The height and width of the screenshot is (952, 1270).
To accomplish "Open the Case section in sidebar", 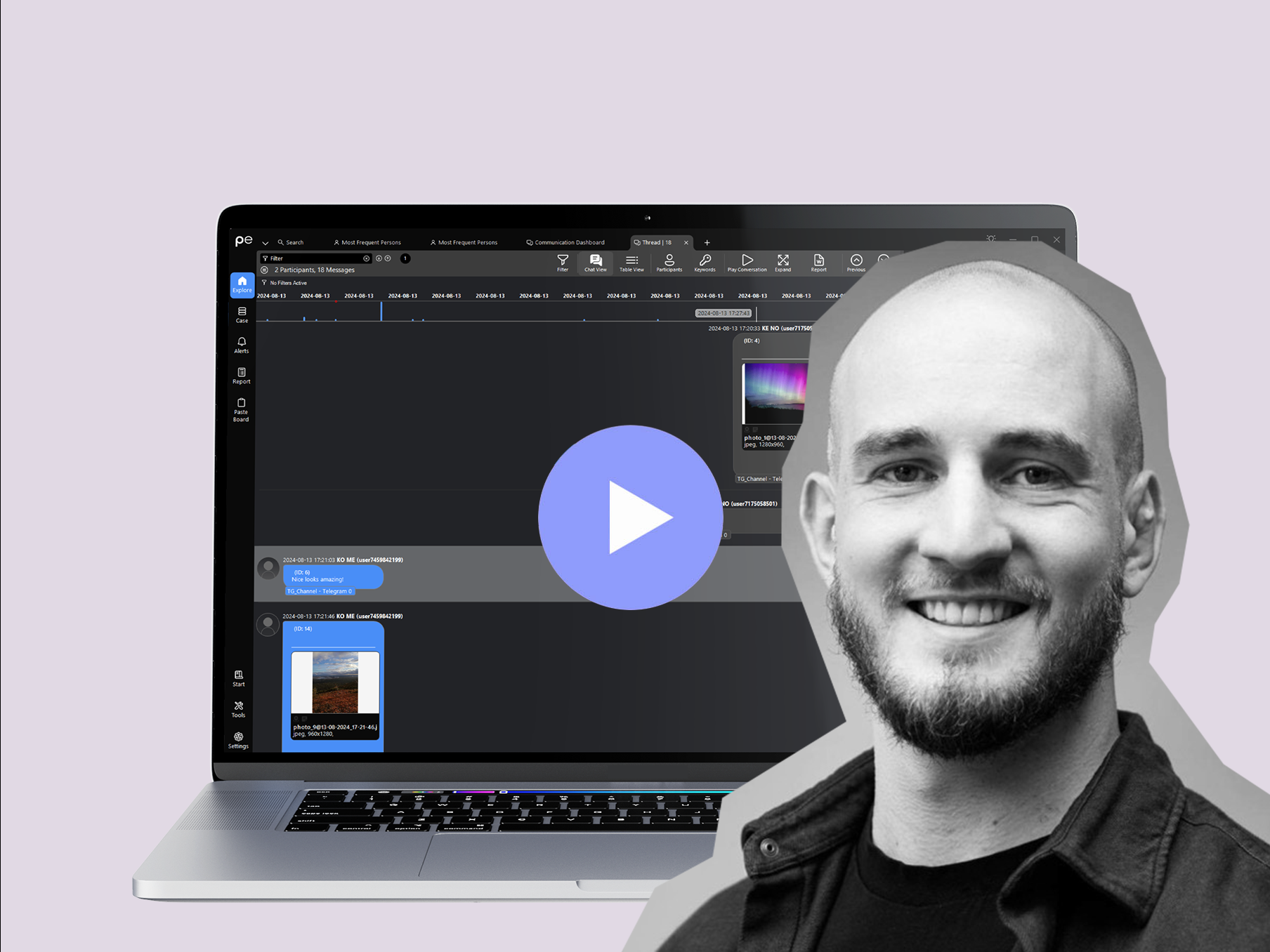I will click(242, 315).
